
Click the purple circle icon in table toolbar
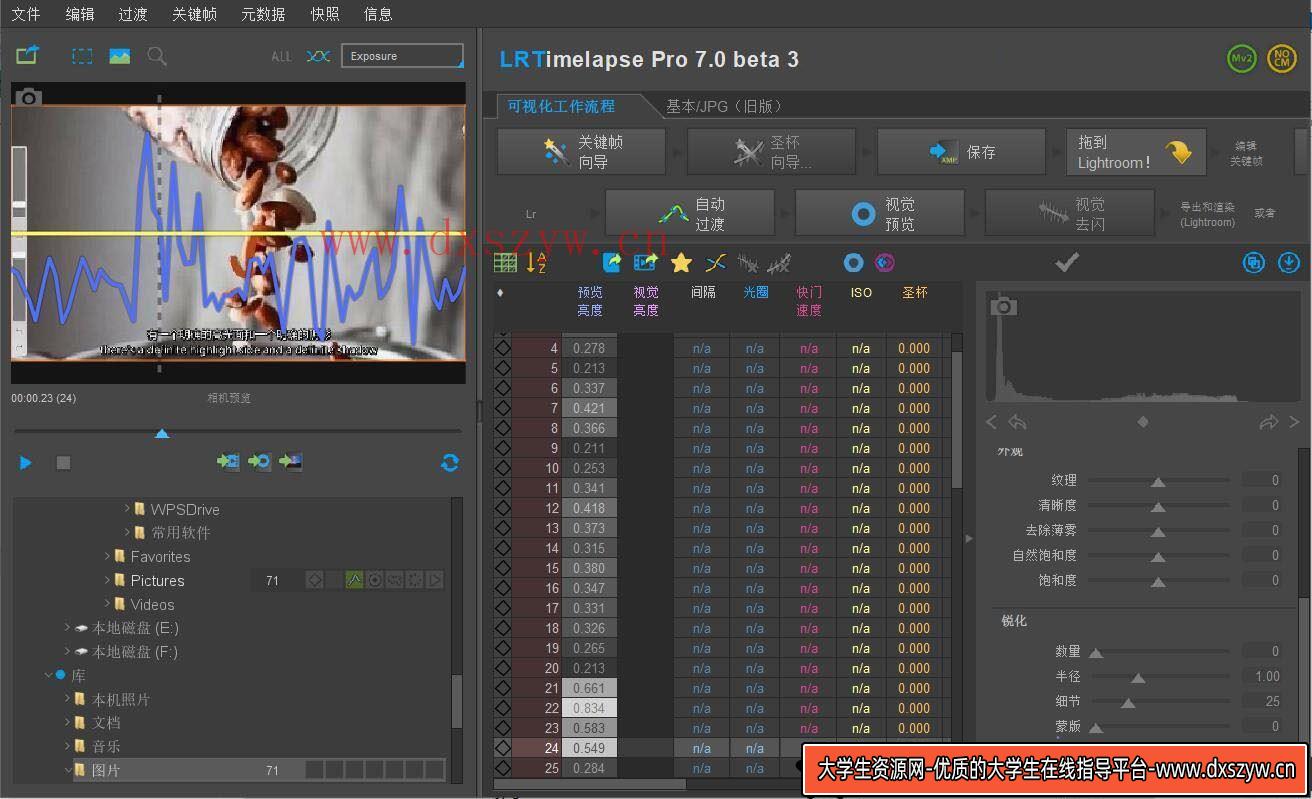(x=884, y=263)
